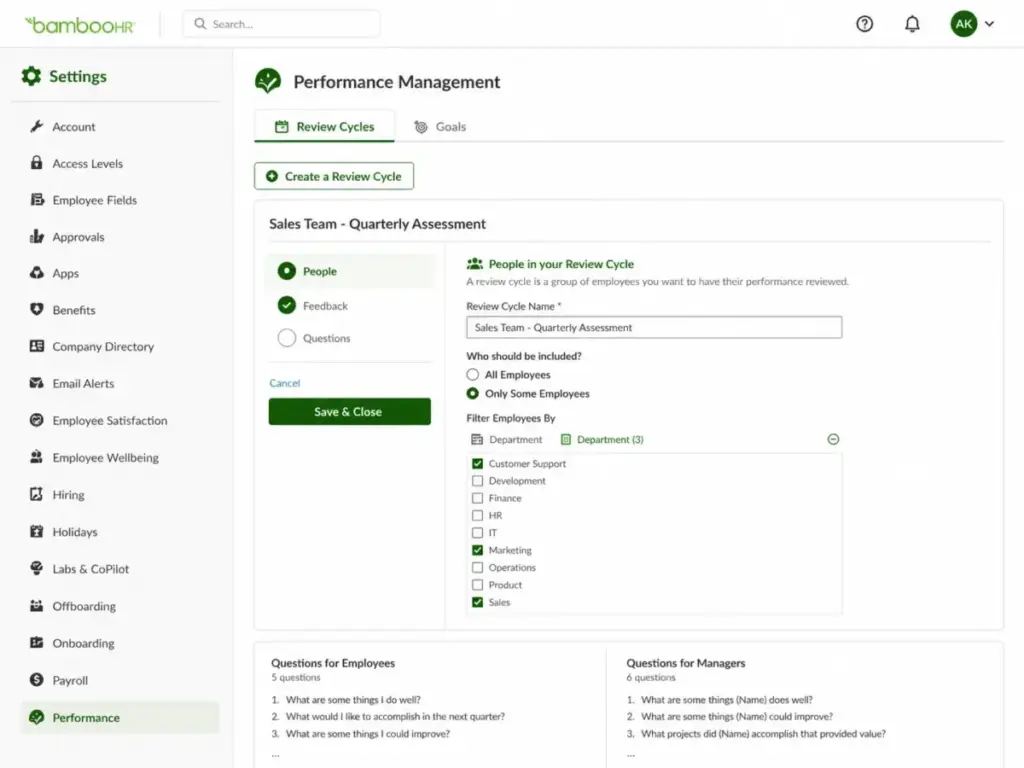Screen dimensions: 1024x768
Task: Click Save & Close
Action: tap(349, 411)
